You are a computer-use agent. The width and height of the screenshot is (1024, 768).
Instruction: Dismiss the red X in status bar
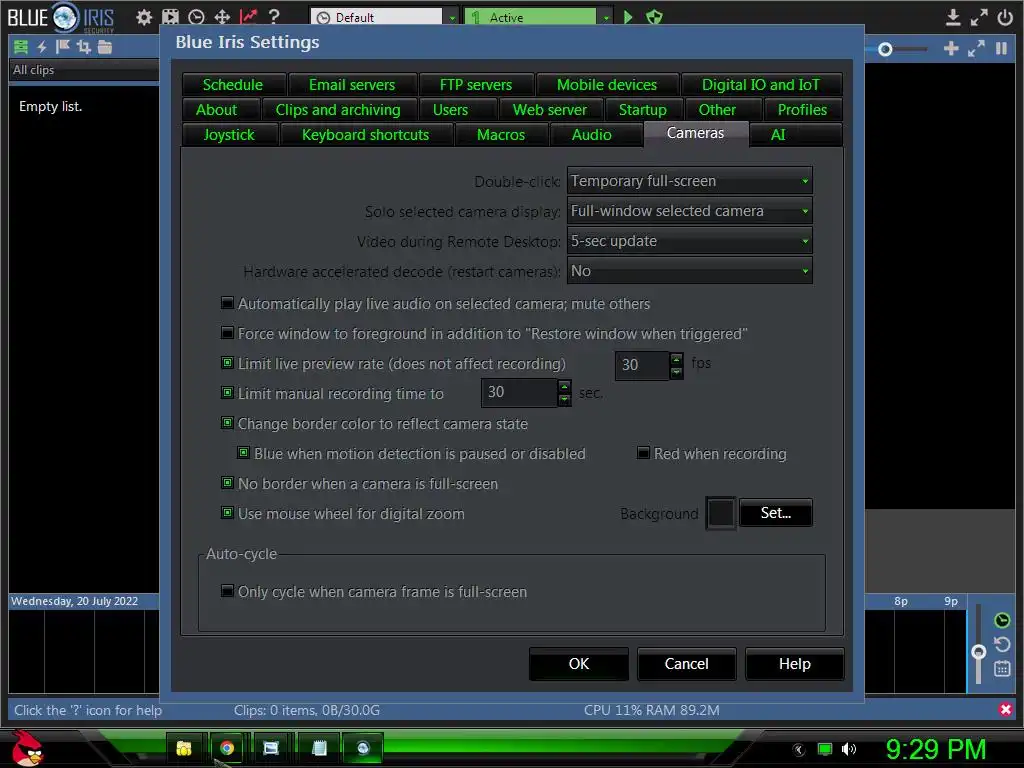pos(1006,709)
